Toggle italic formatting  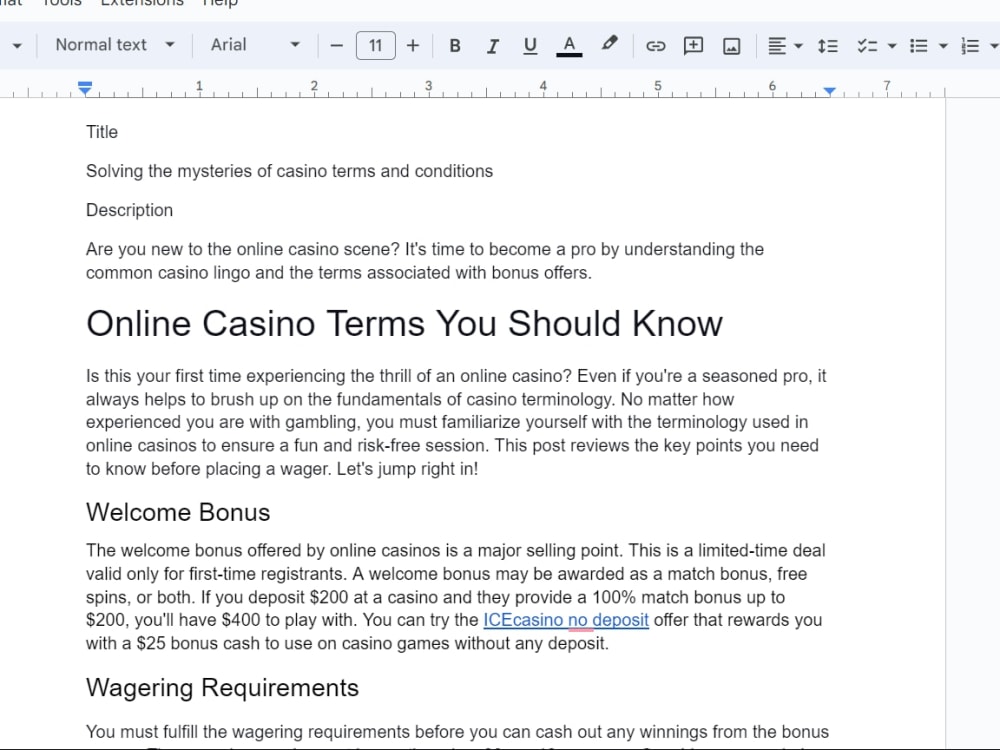[x=492, y=46]
